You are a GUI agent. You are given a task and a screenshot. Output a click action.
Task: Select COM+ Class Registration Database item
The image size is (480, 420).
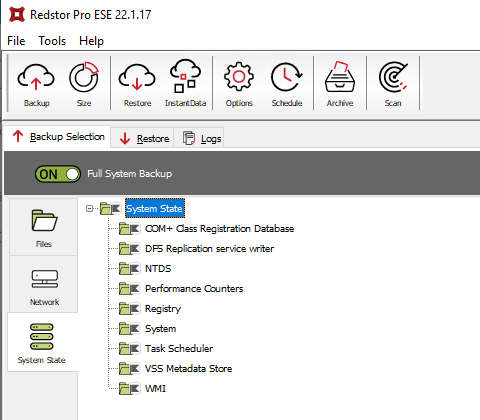[x=219, y=229]
